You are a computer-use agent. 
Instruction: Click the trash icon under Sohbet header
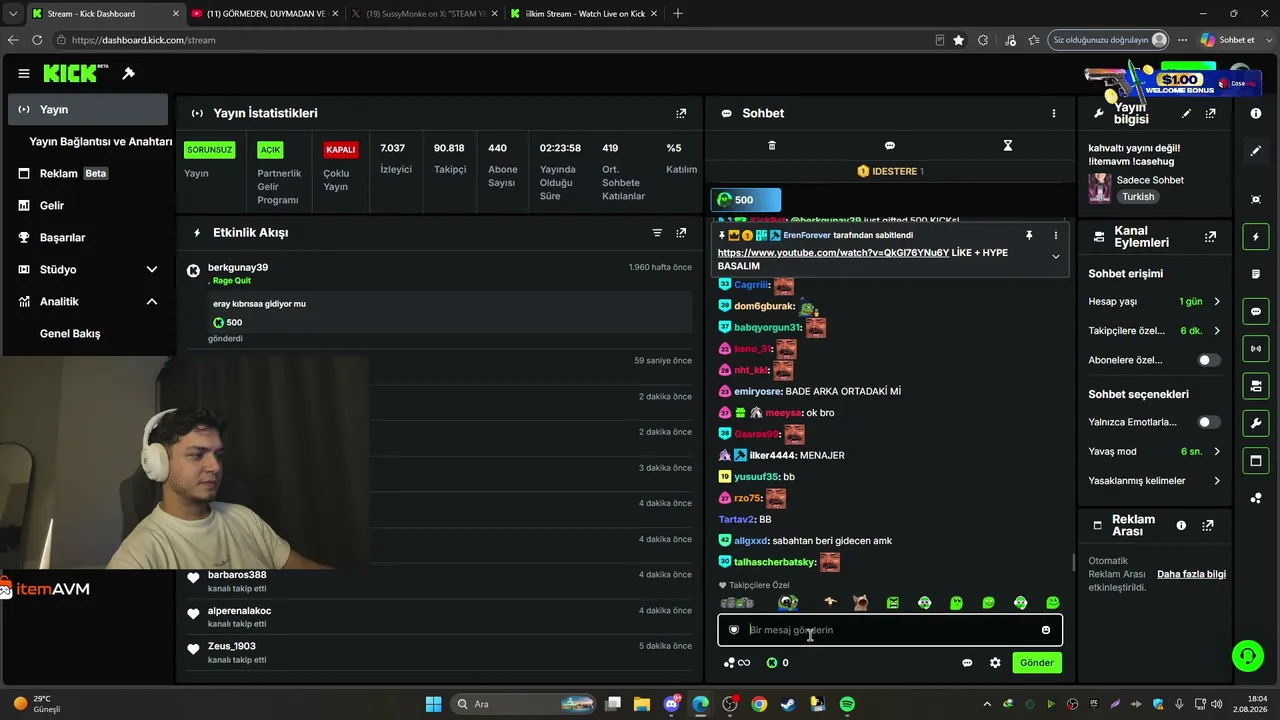point(772,145)
